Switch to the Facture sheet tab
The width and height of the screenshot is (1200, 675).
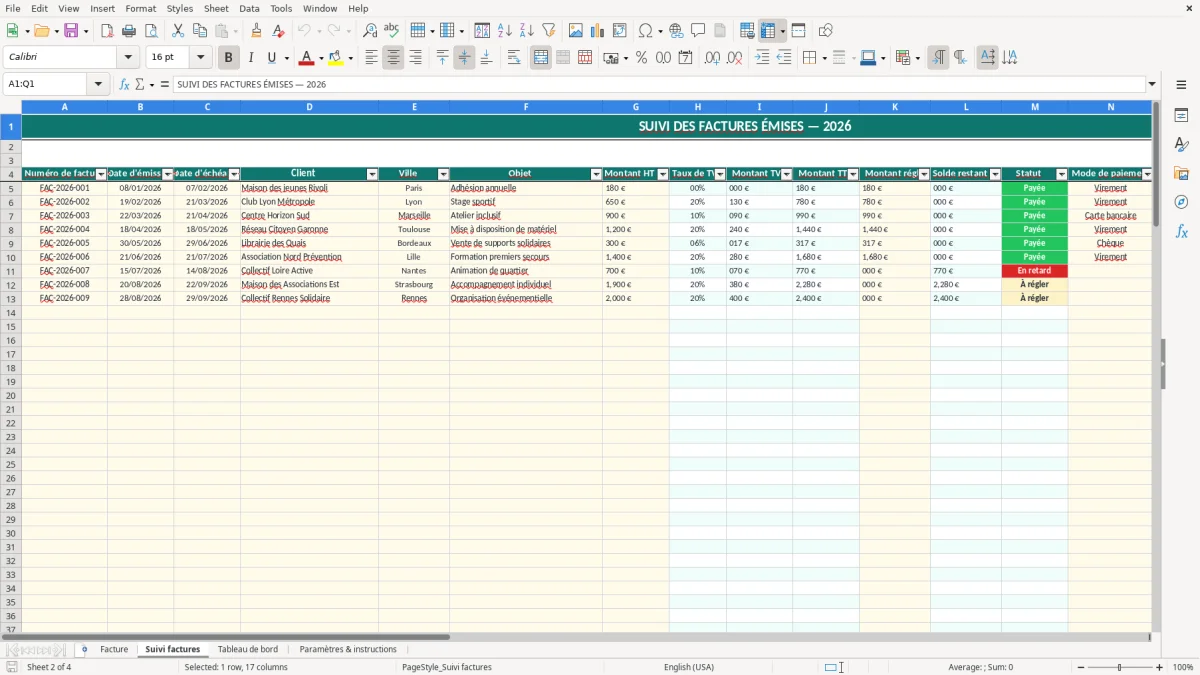pyautogui.click(x=114, y=649)
